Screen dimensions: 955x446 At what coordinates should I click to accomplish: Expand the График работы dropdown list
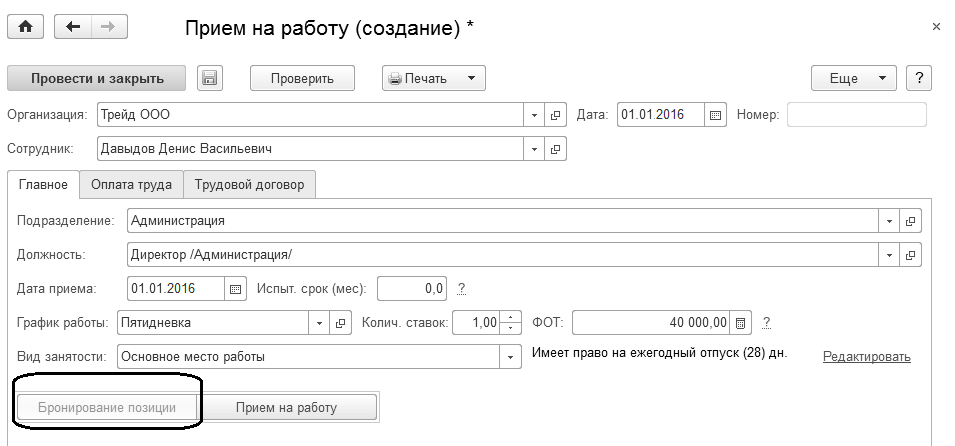click(x=319, y=324)
